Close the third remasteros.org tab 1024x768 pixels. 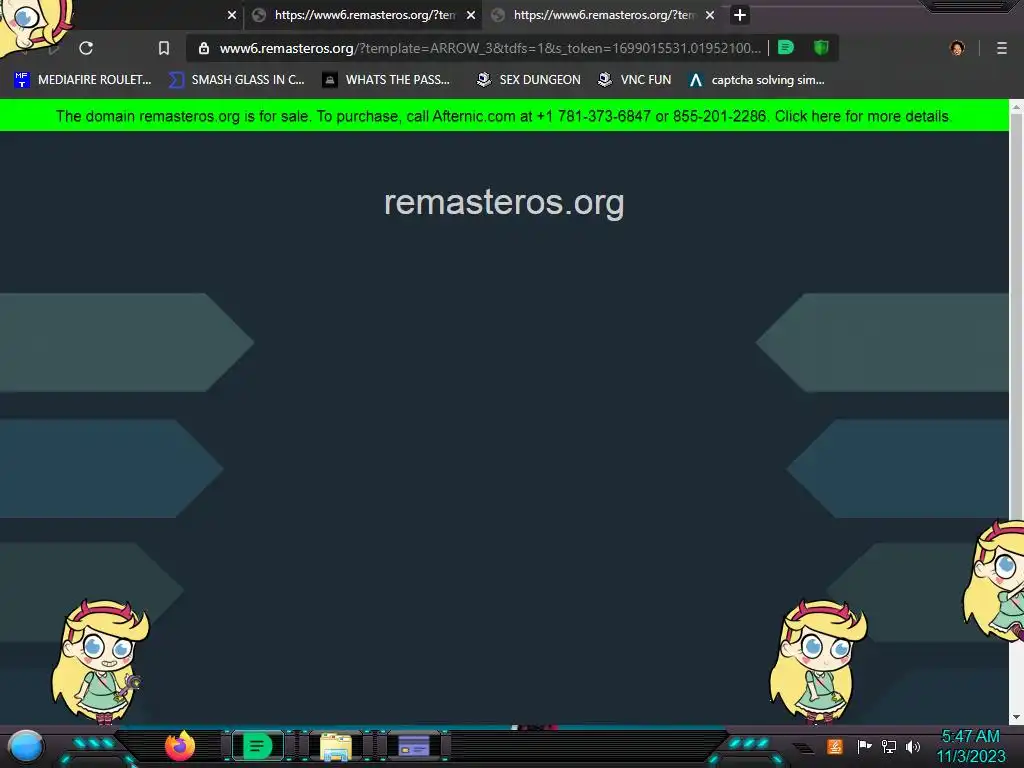click(x=710, y=15)
